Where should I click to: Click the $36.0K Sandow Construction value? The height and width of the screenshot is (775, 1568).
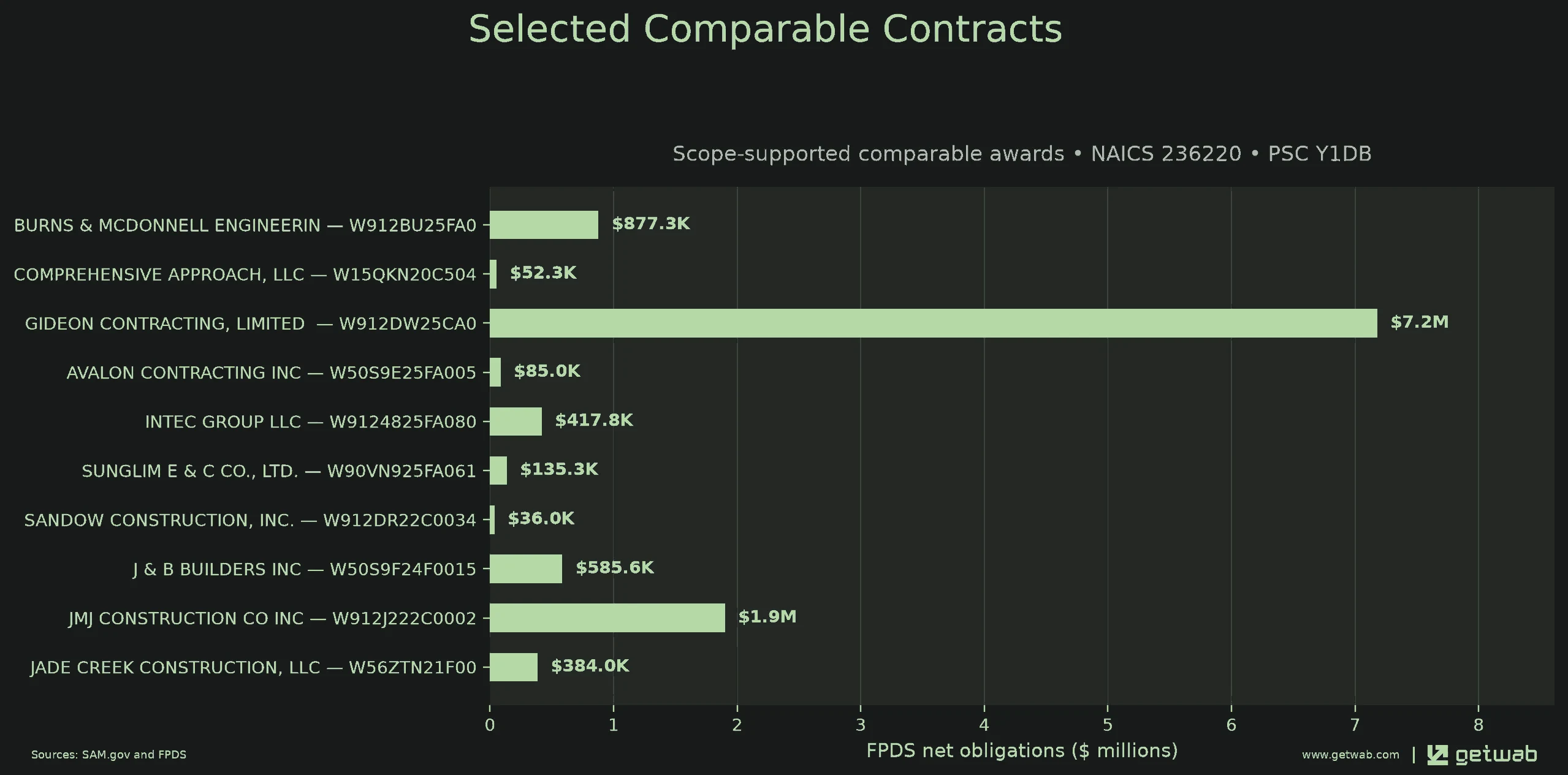(x=541, y=519)
